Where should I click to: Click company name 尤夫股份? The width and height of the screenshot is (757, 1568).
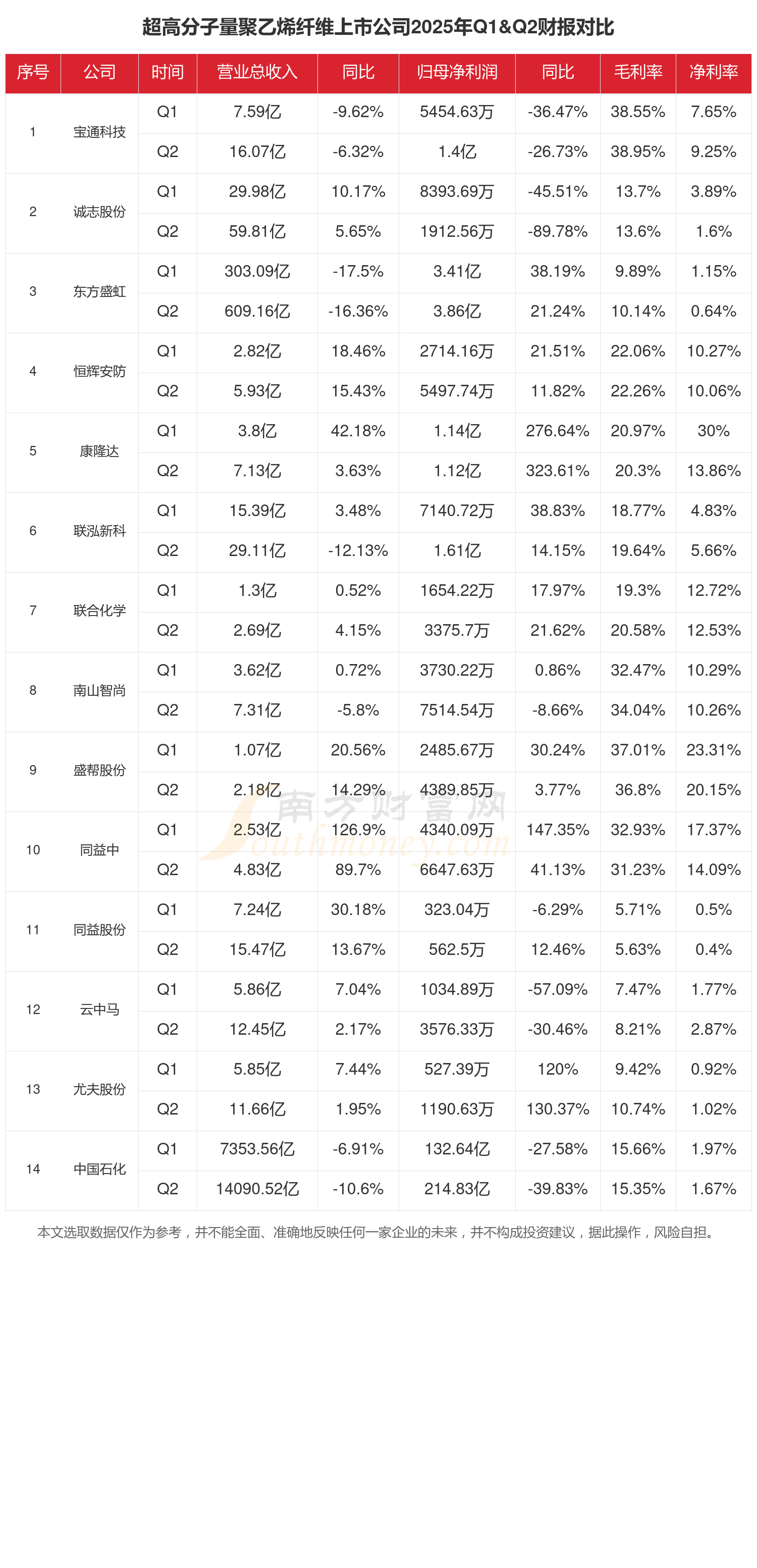pyautogui.click(x=99, y=1089)
